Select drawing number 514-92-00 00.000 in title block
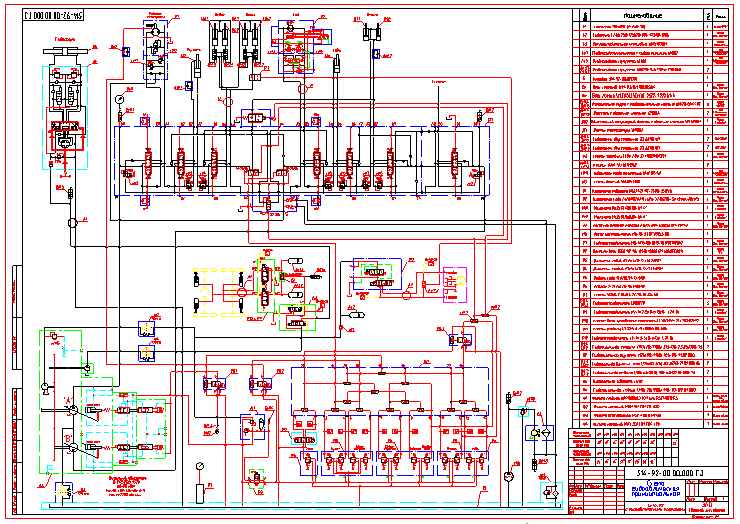 pos(670,473)
